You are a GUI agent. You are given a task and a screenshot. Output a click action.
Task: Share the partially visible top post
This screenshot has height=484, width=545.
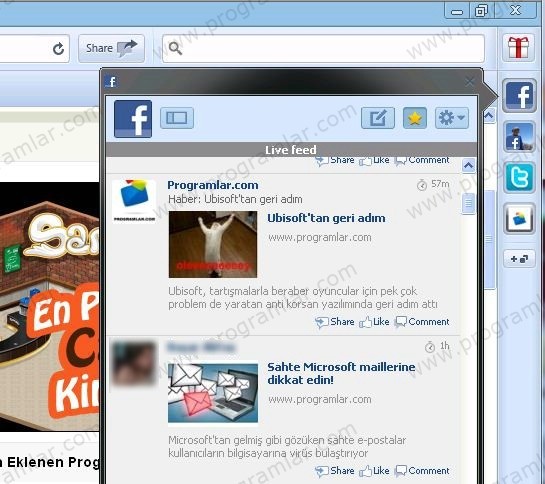point(335,161)
